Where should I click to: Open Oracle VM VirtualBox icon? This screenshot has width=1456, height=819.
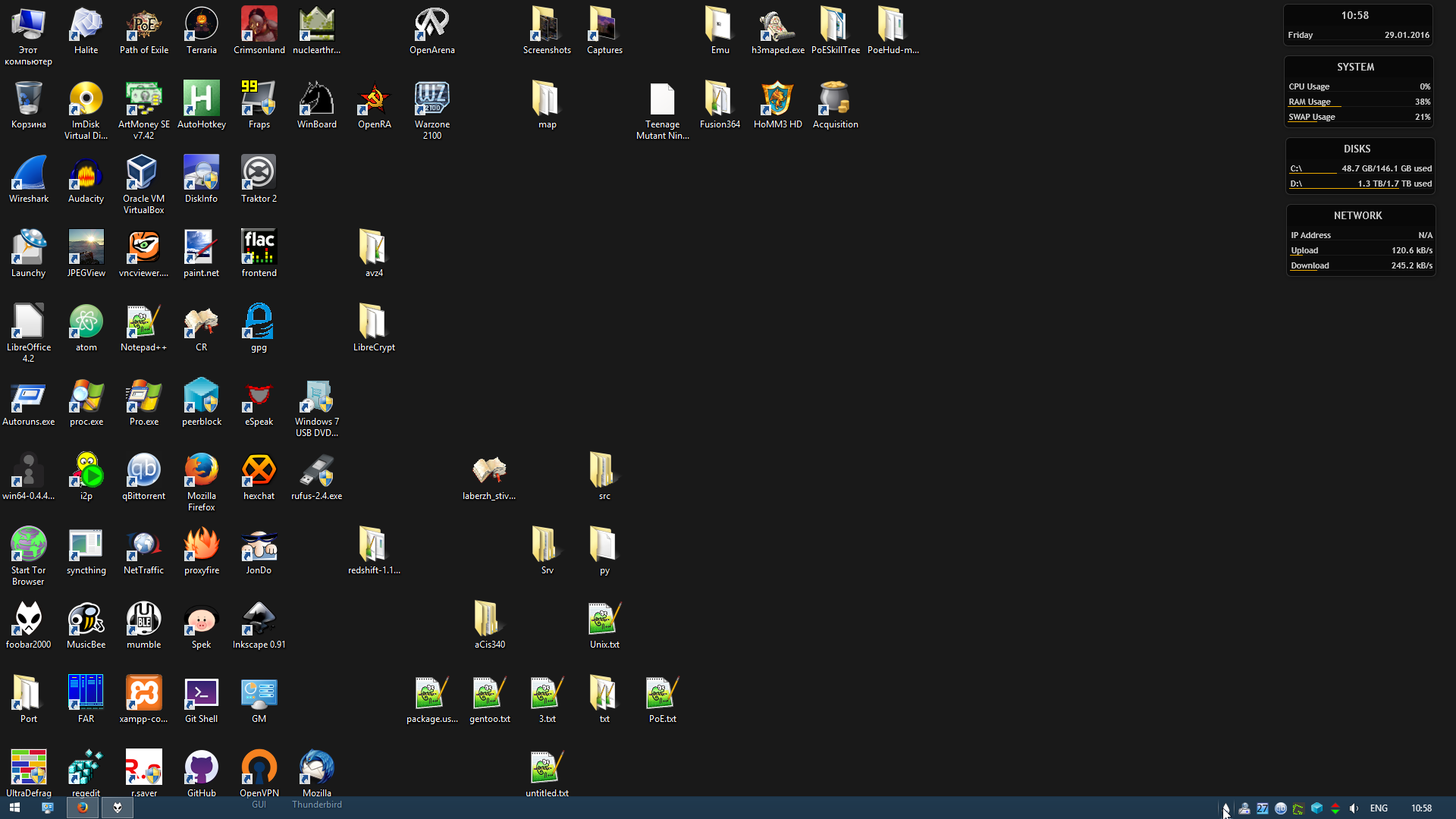point(144,184)
